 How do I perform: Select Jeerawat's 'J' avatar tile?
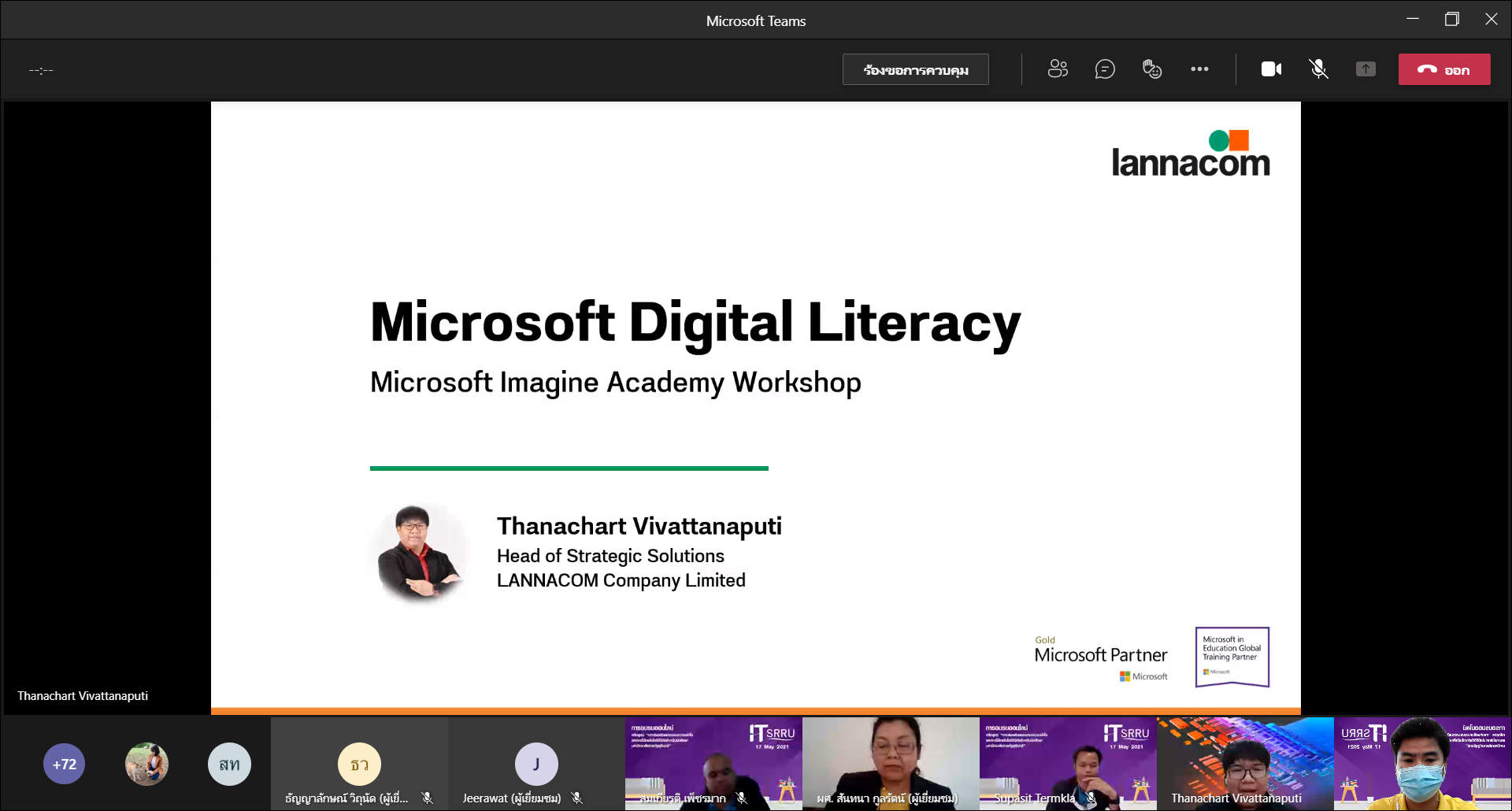[x=536, y=764]
